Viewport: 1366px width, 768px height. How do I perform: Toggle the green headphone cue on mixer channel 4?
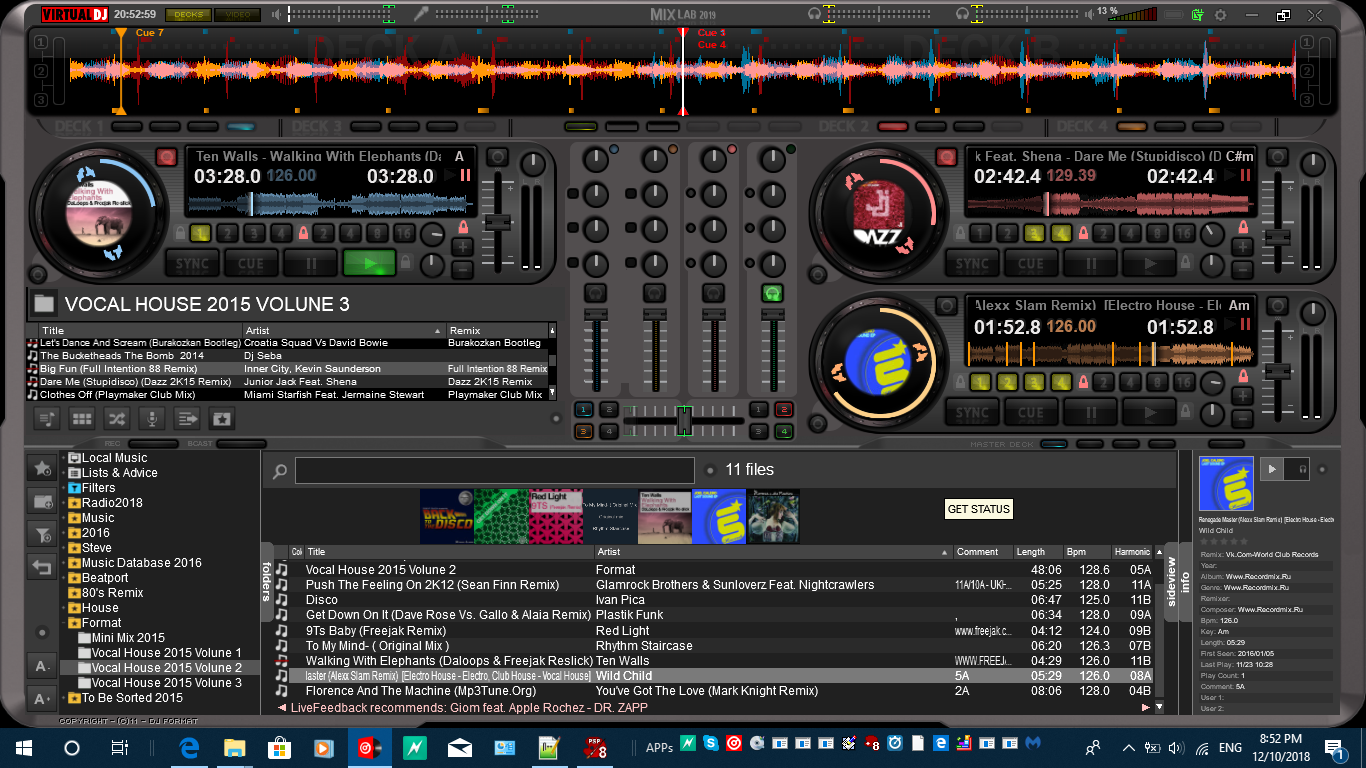click(x=772, y=293)
